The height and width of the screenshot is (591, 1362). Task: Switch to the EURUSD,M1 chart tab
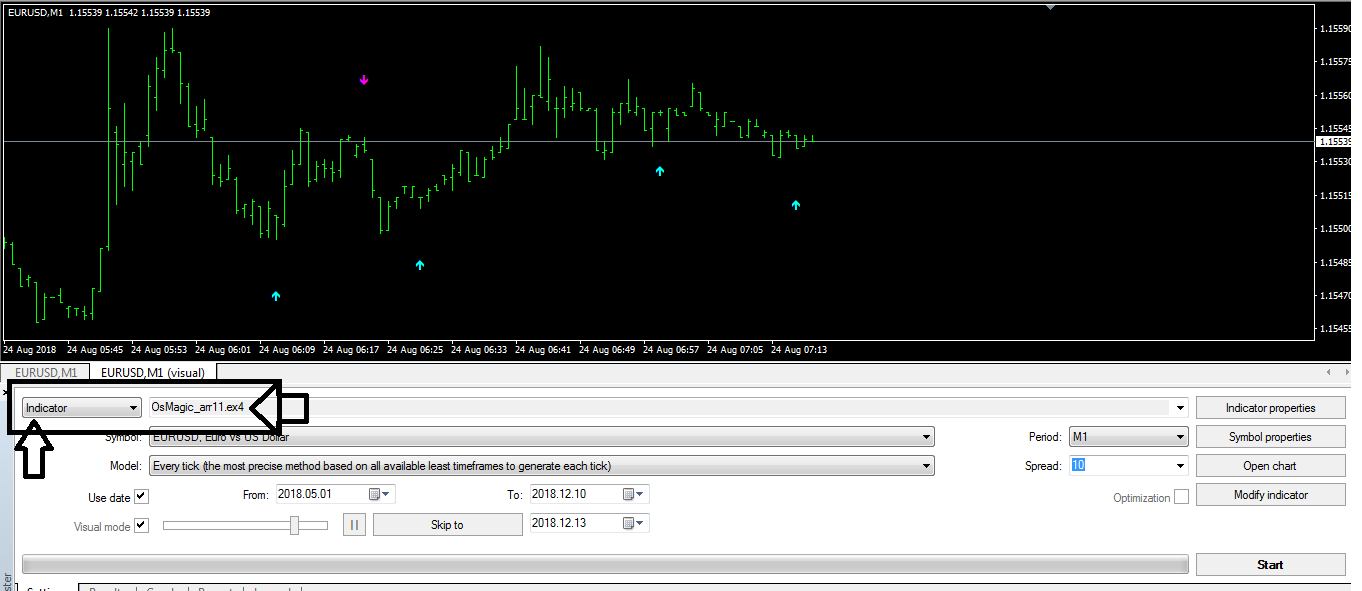[46, 373]
